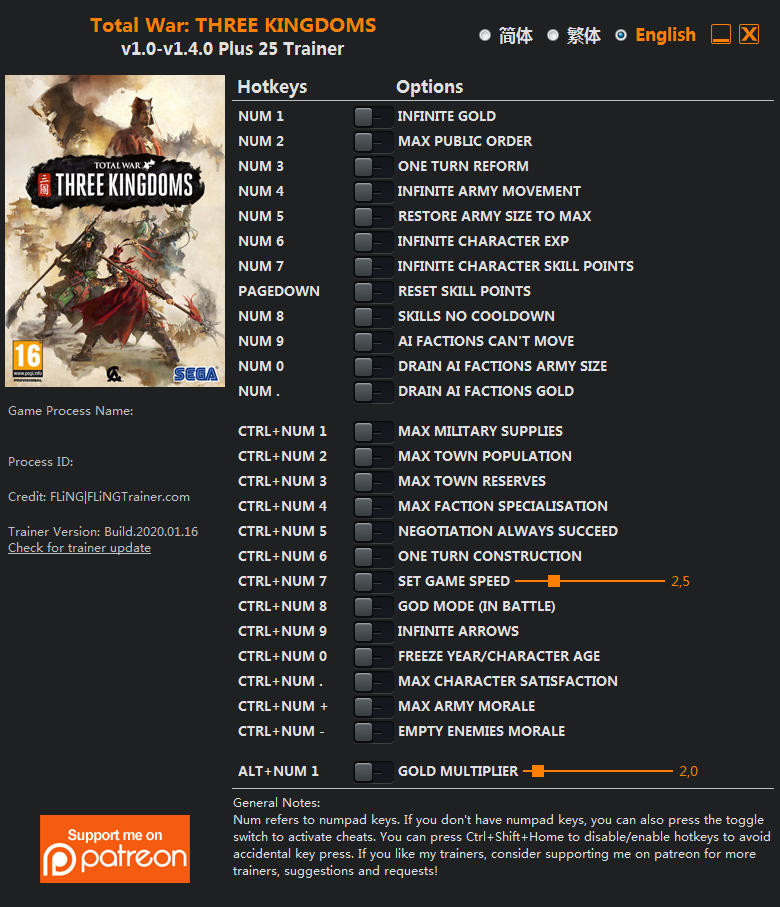Image resolution: width=780 pixels, height=907 pixels.
Task: Toggle God Mode (In Battle)
Action: [373, 606]
